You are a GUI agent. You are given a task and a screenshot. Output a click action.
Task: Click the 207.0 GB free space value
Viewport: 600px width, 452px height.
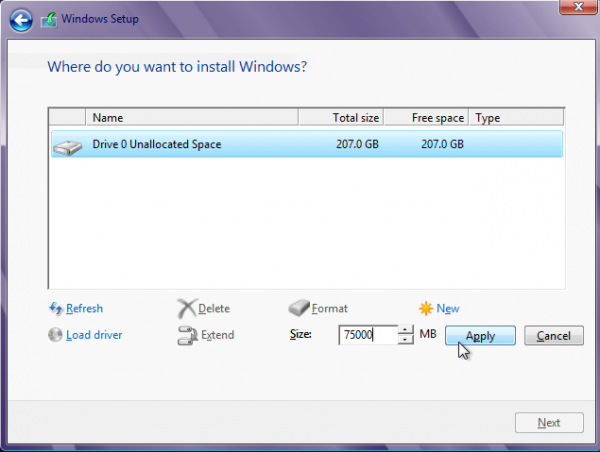(x=442, y=144)
